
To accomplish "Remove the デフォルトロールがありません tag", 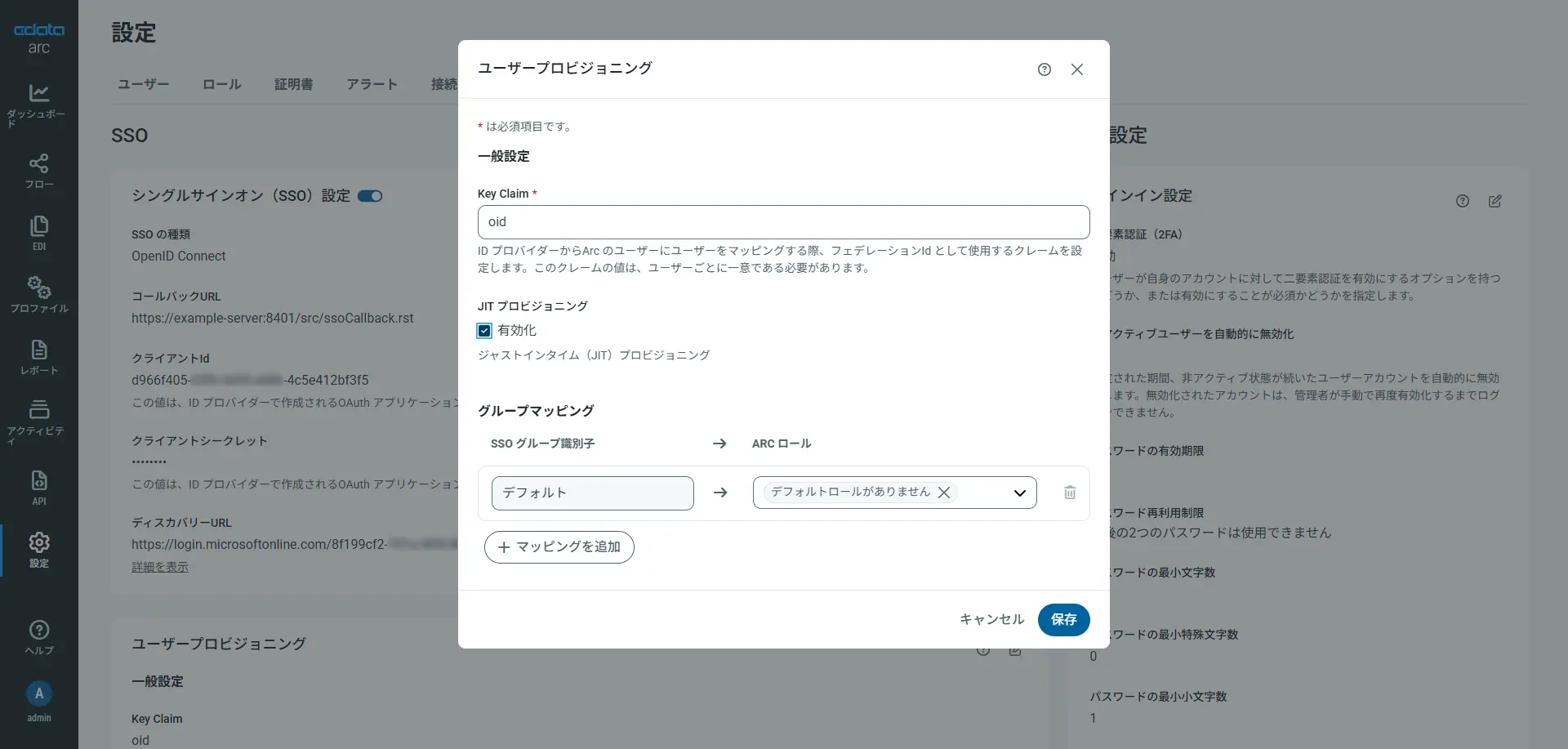I will (944, 493).
